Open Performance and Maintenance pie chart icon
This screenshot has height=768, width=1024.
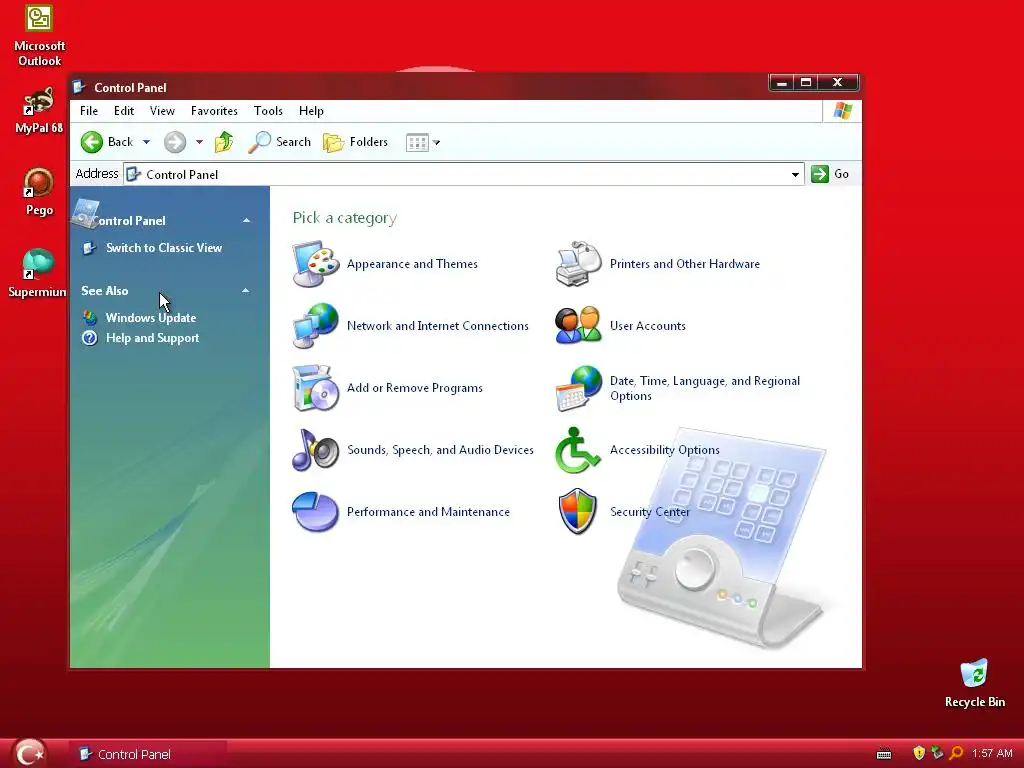(x=316, y=512)
